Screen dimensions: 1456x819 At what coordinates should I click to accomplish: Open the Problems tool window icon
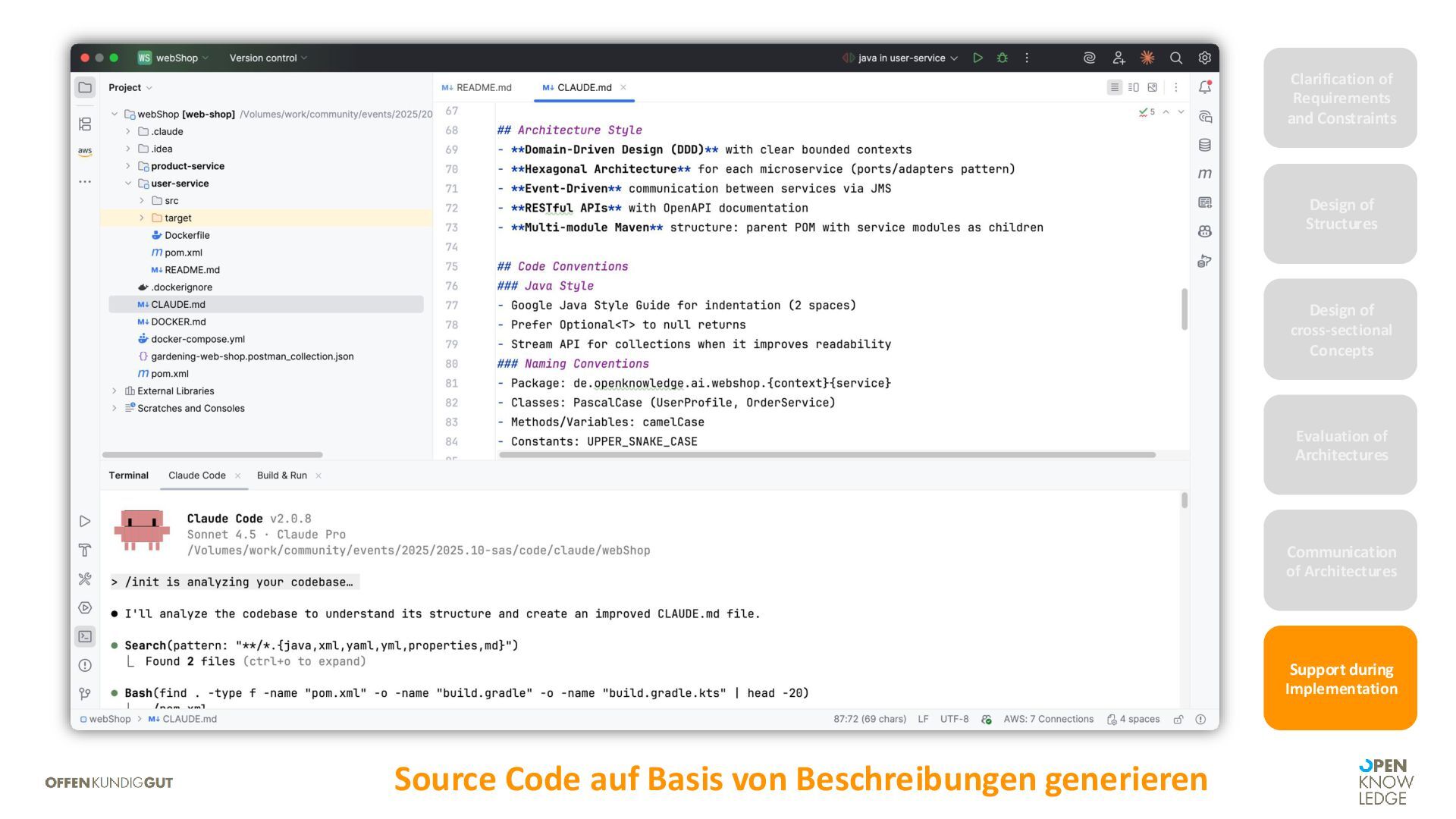(85, 665)
